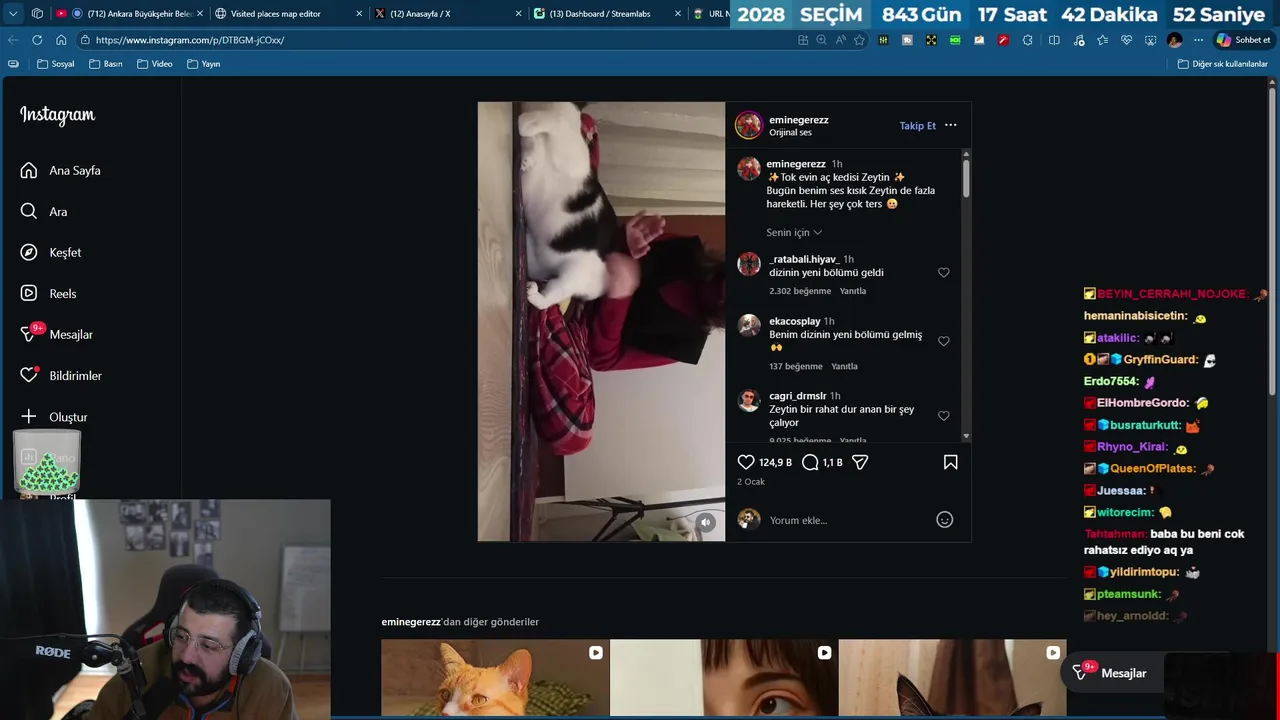Follow the account with Takip Et
The width and height of the screenshot is (1280, 720).
[917, 126]
